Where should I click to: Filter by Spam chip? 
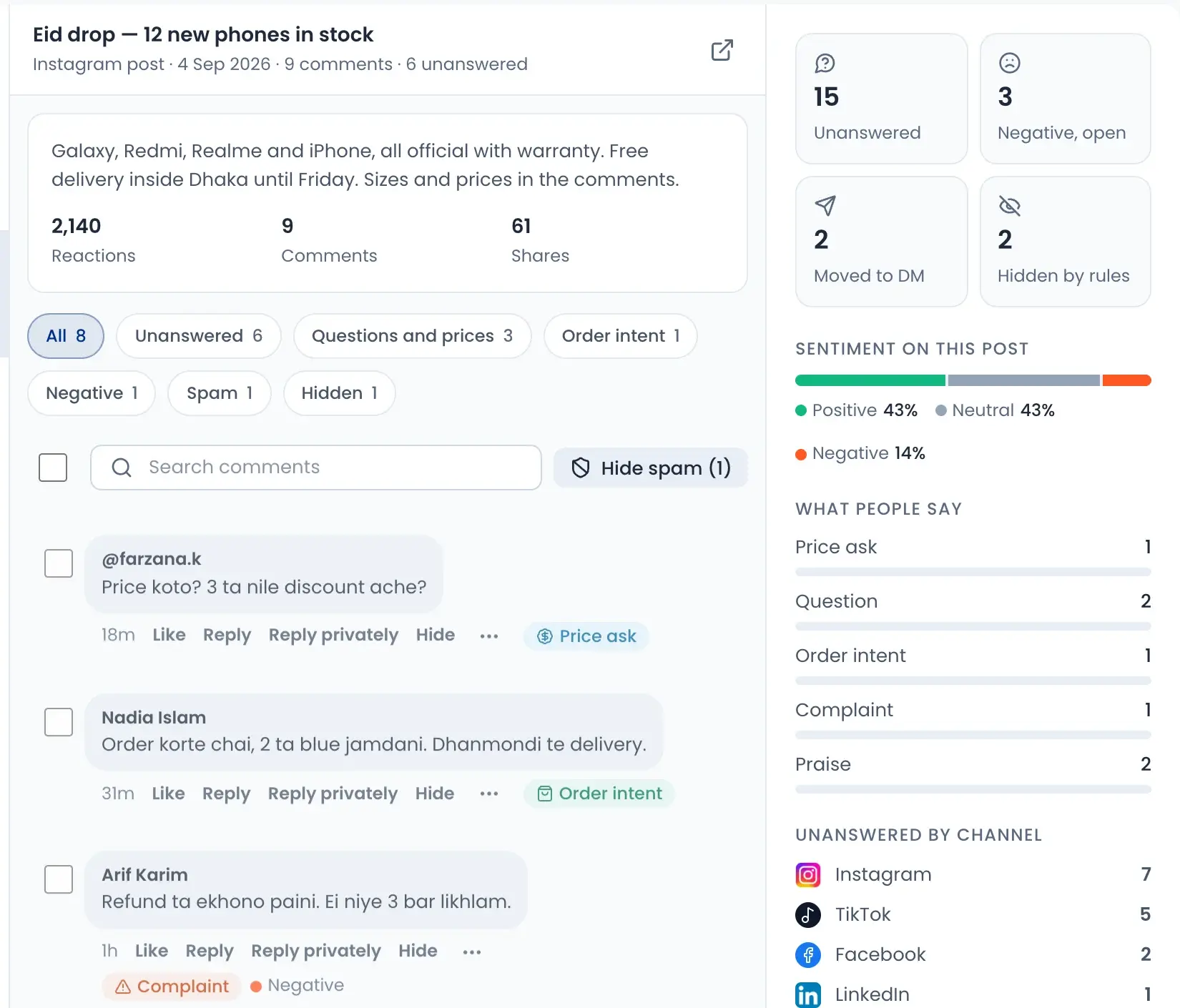click(220, 393)
